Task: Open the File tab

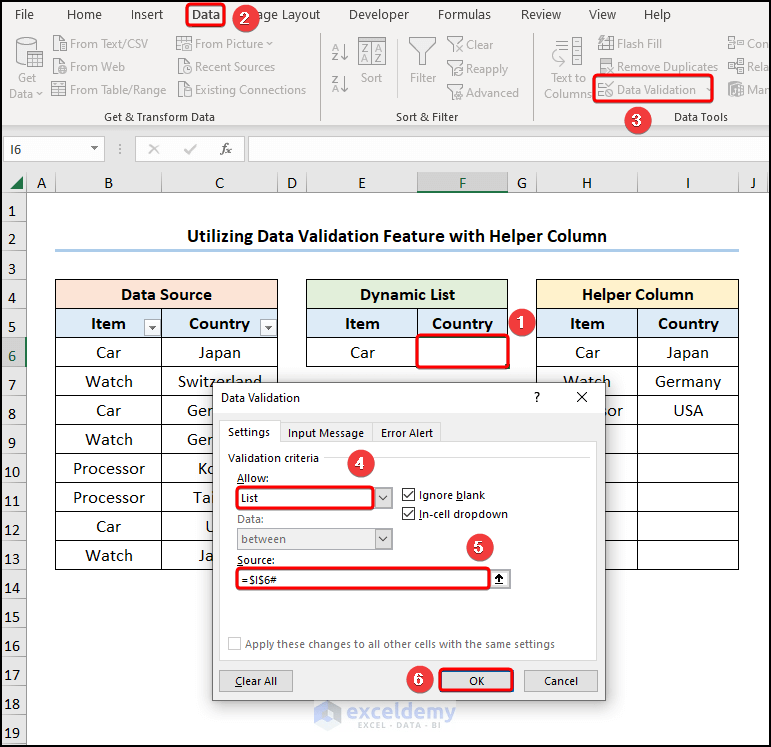Action: pyautogui.click(x=24, y=15)
